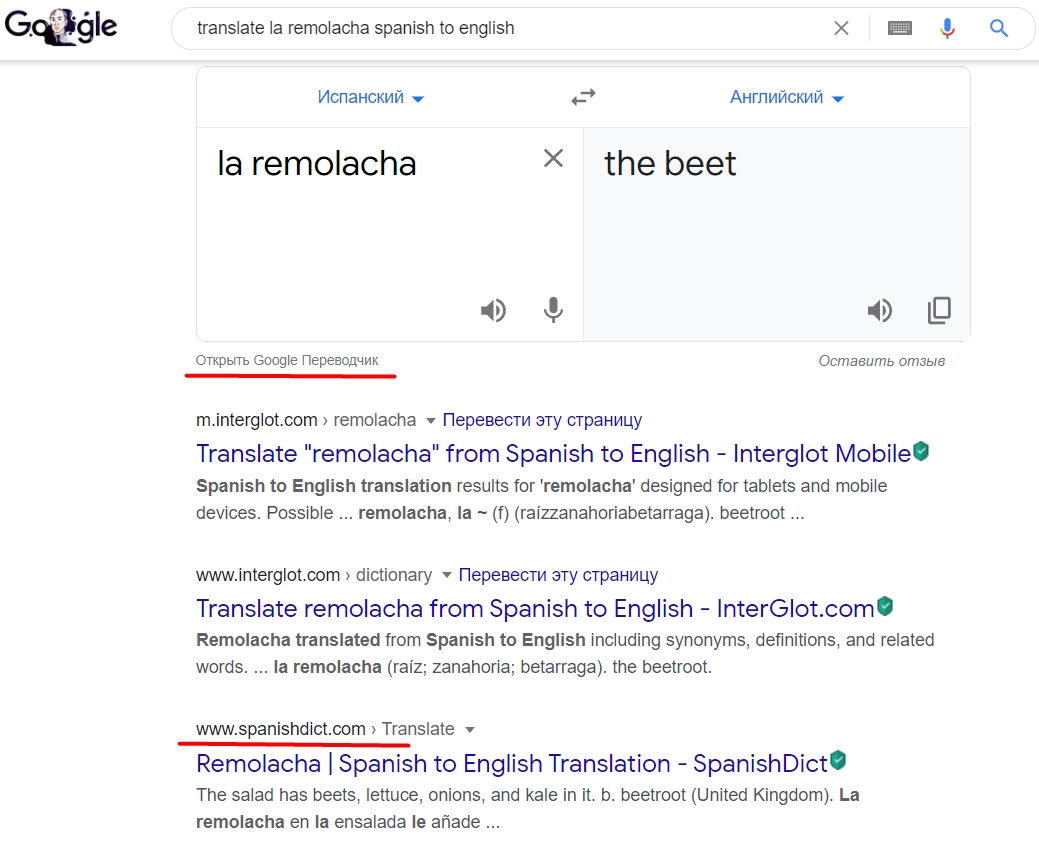Play audio for 'the beet' translation
Image resolution: width=1039 pixels, height=849 pixels.
[880, 310]
